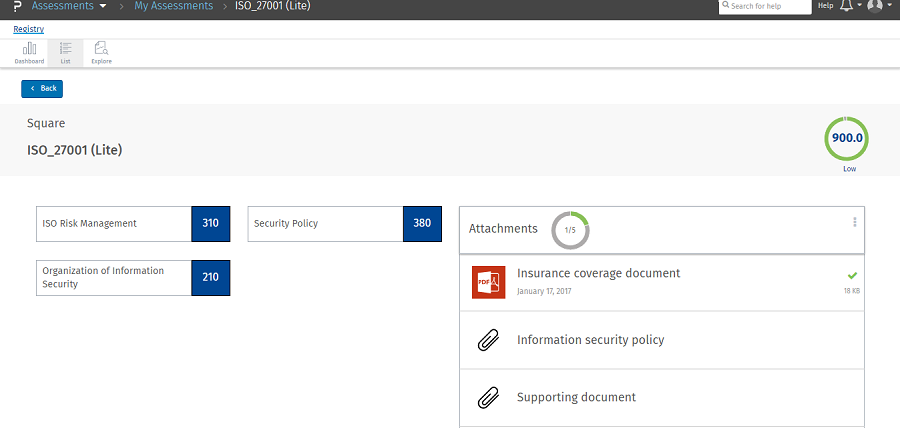The height and width of the screenshot is (428, 900).
Task: Click the Attachments 1/5 progress ring
Action: click(x=570, y=229)
